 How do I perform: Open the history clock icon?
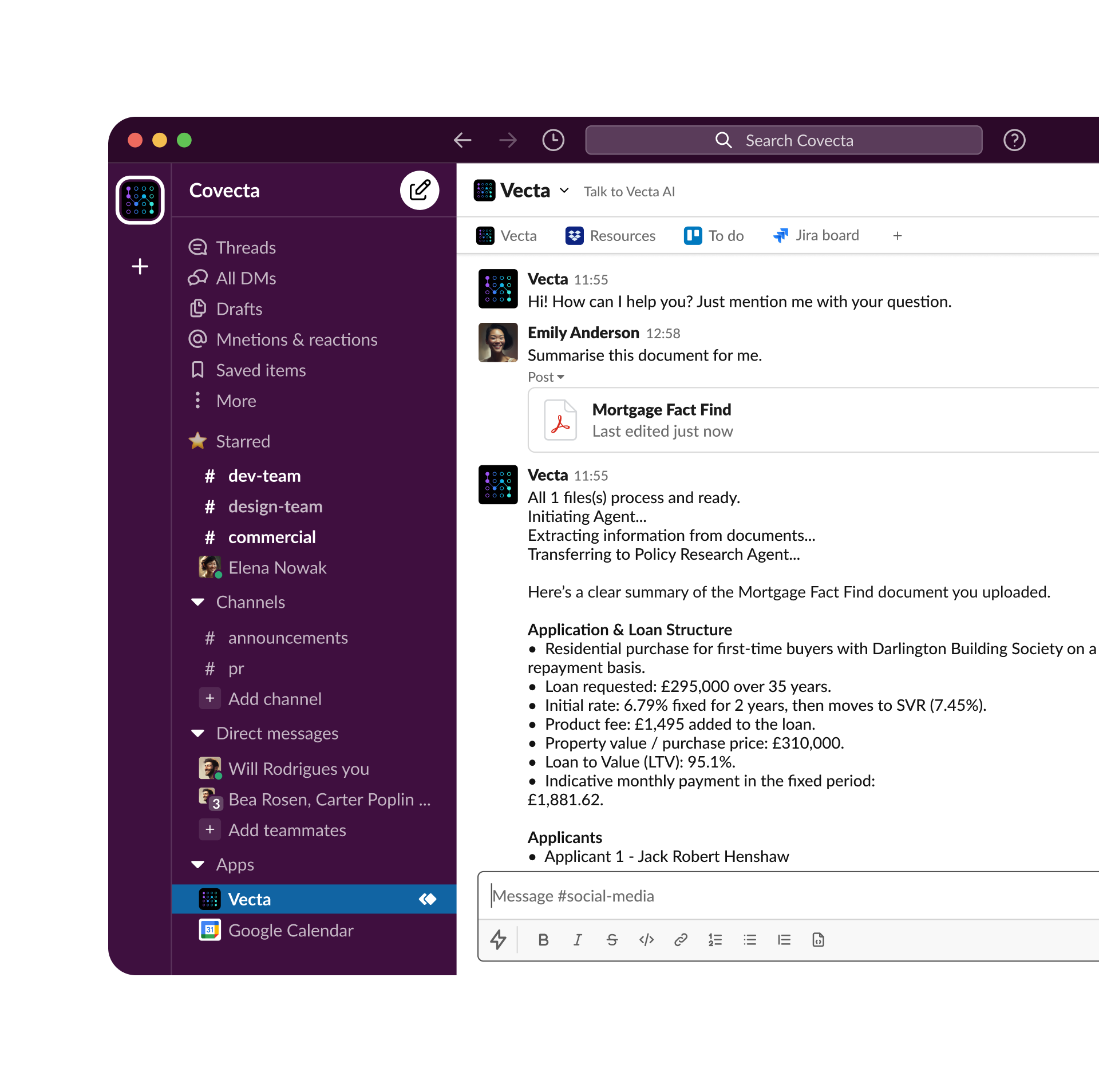553,140
